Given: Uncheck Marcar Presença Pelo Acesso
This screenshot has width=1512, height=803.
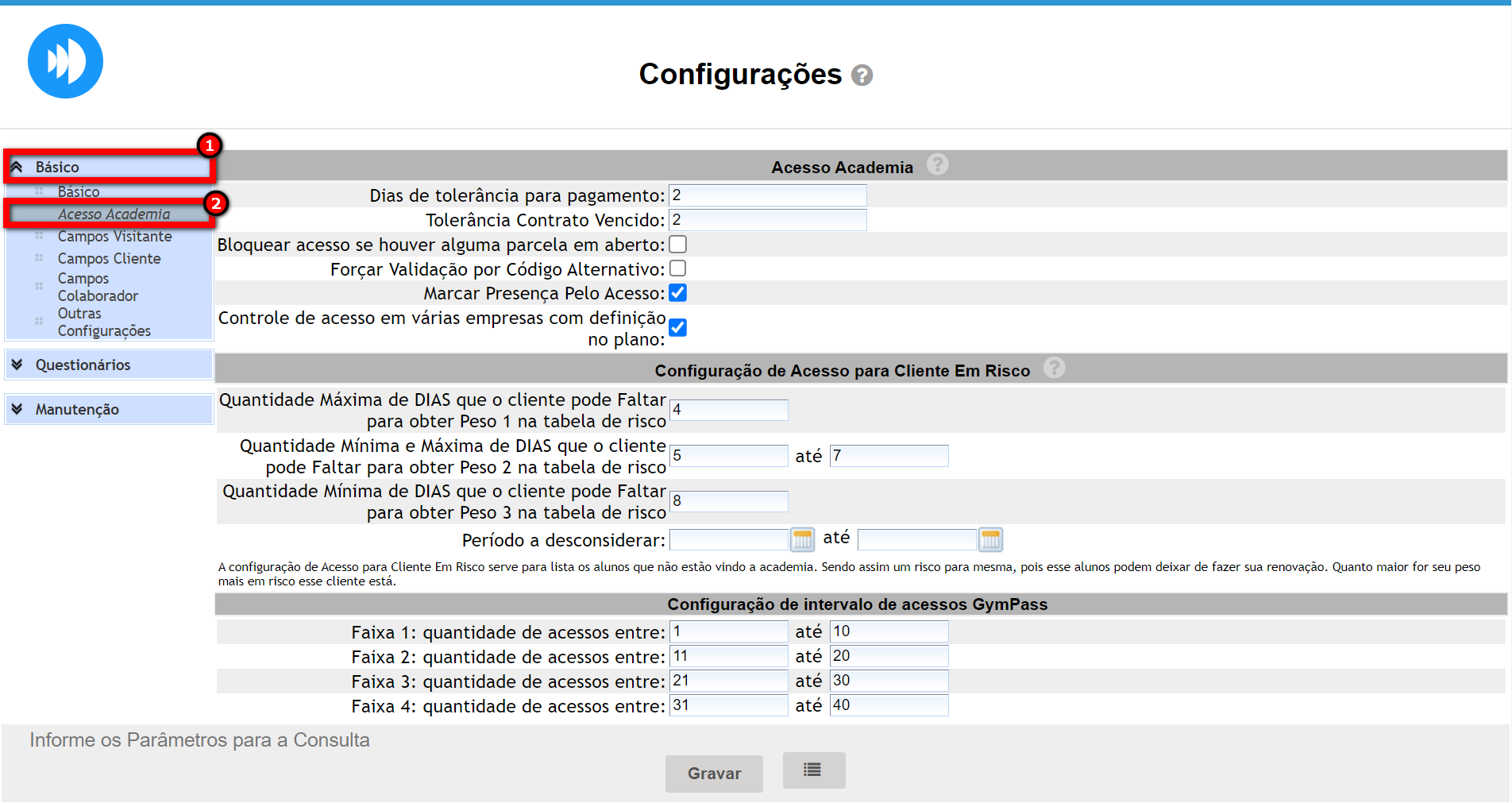Looking at the screenshot, I should 677,293.
